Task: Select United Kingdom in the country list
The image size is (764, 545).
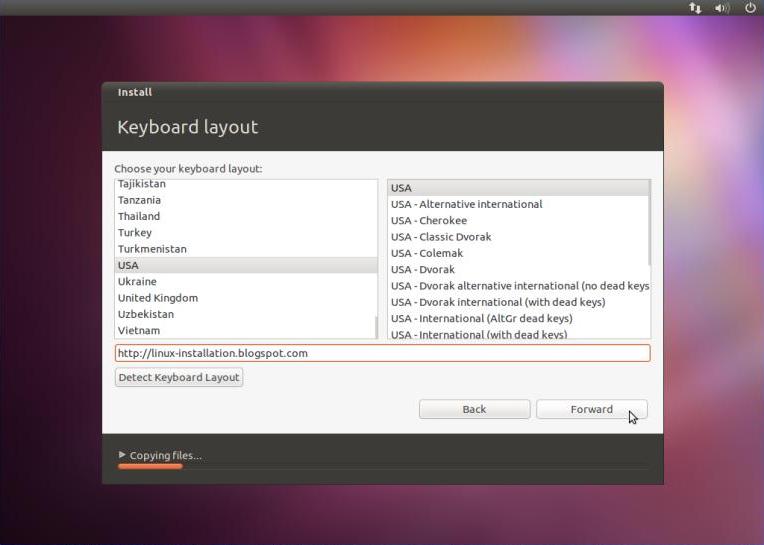Action: pyautogui.click(x=246, y=298)
